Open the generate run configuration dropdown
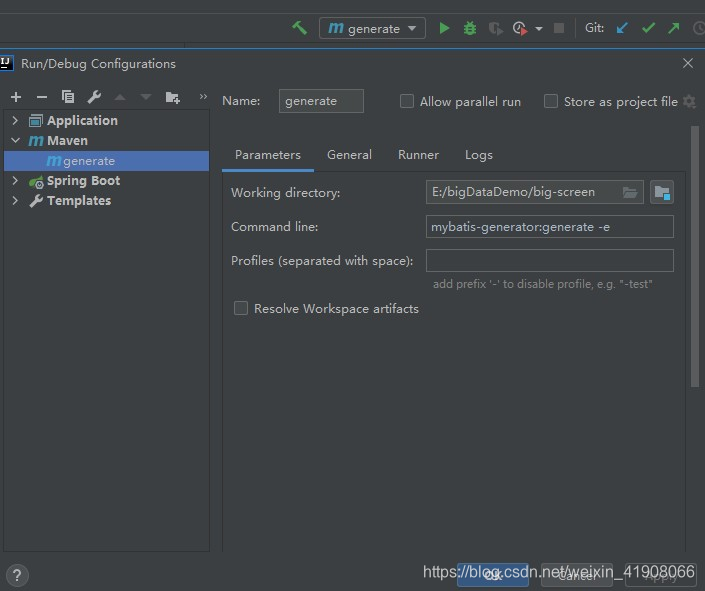705x591 pixels. [372, 28]
